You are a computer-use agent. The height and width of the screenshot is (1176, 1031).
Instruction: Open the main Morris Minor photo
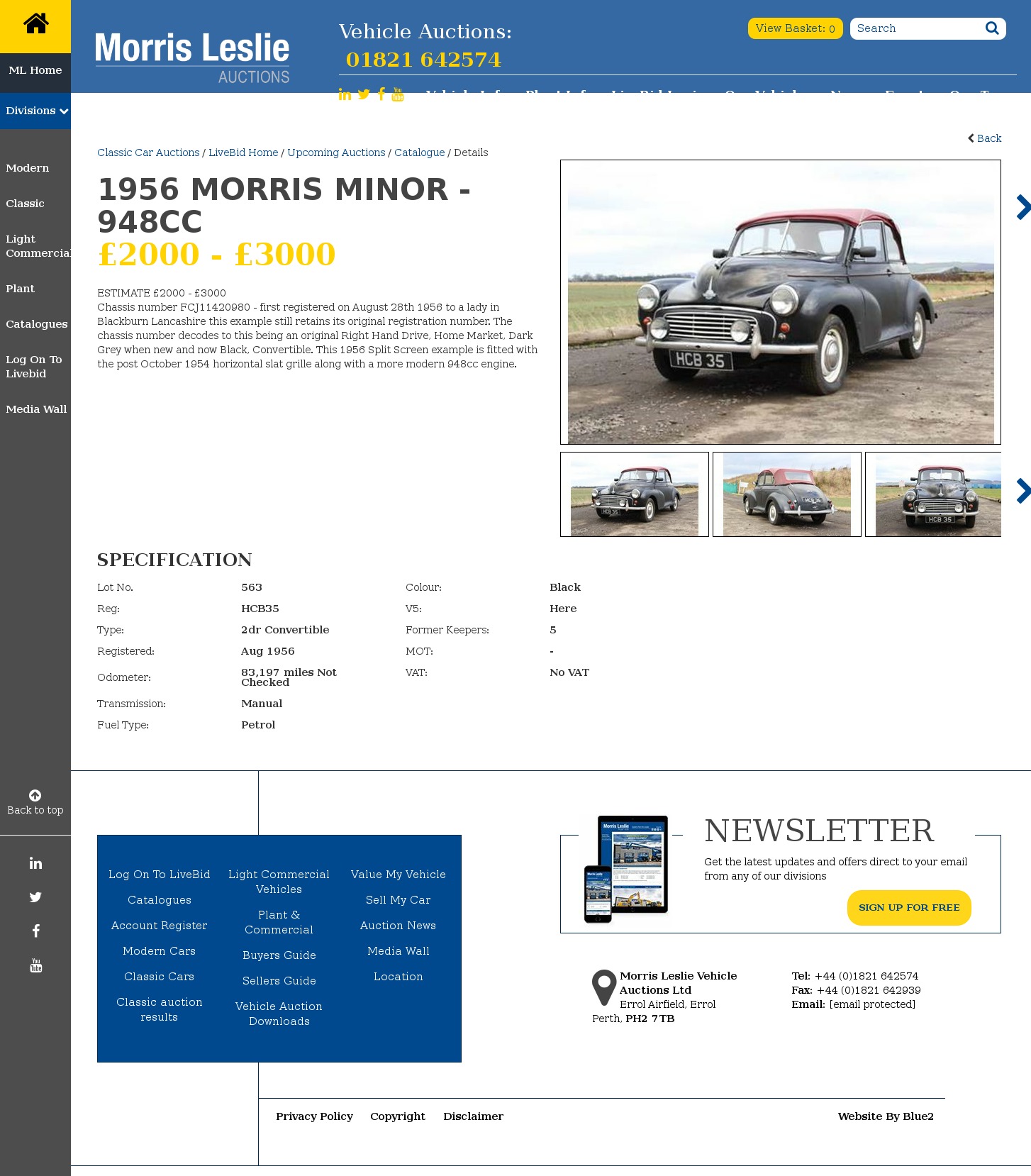781,302
